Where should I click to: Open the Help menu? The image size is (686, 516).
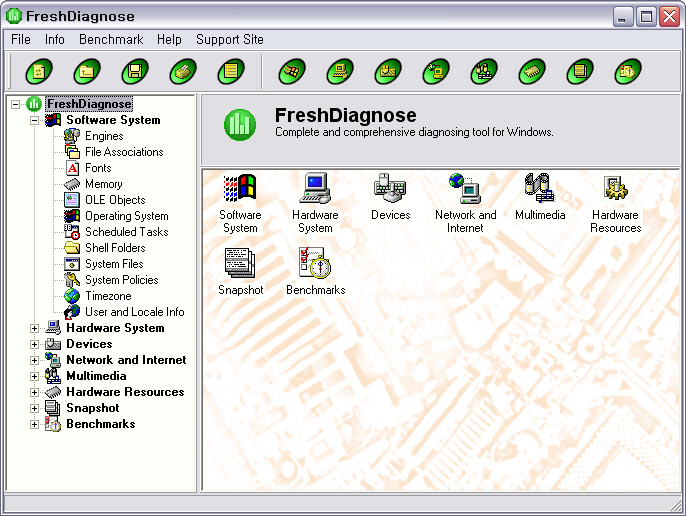coord(169,39)
